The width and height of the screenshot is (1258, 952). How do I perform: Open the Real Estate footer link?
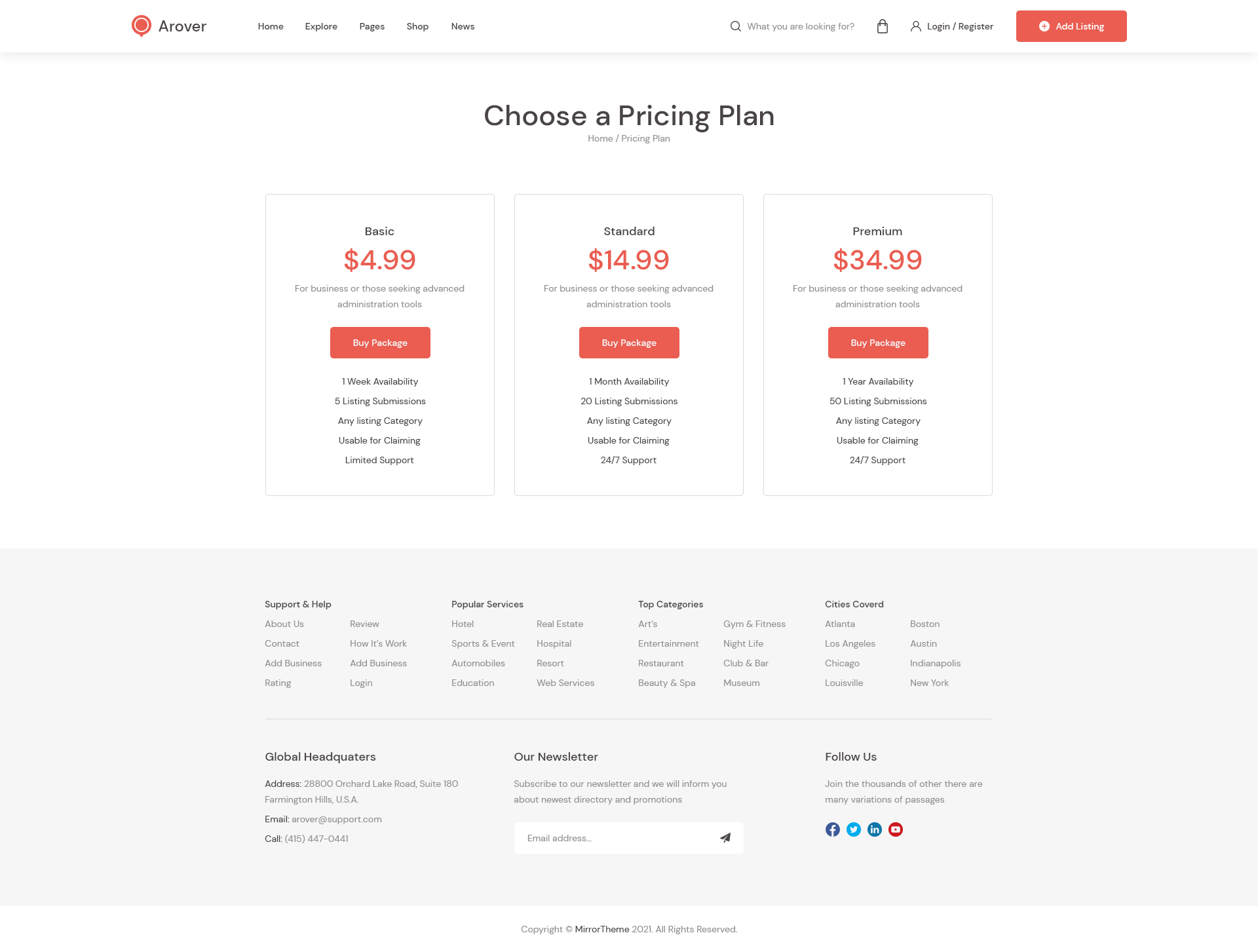click(x=560, y=624)
